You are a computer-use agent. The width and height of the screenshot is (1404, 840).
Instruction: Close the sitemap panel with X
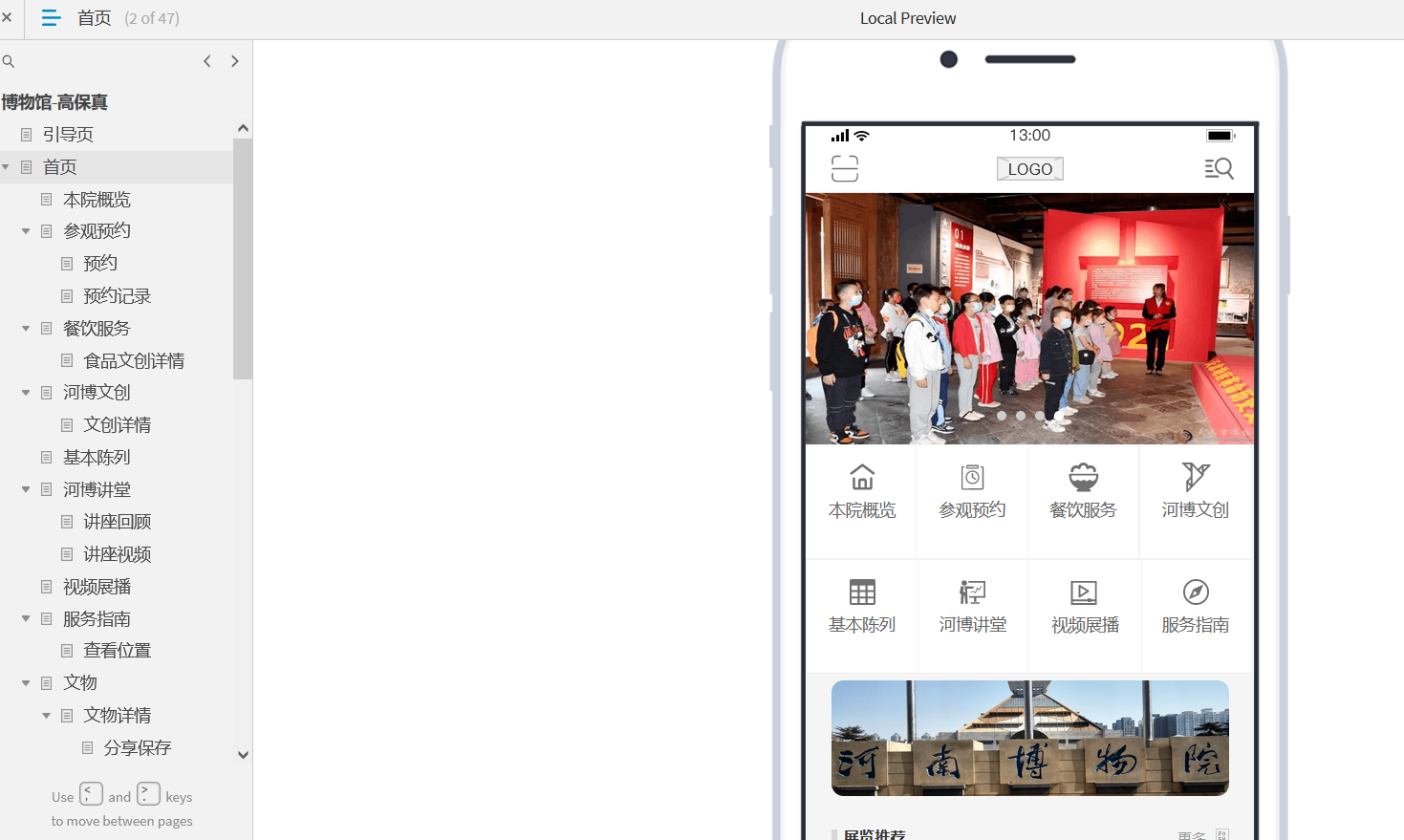point(7,17)
